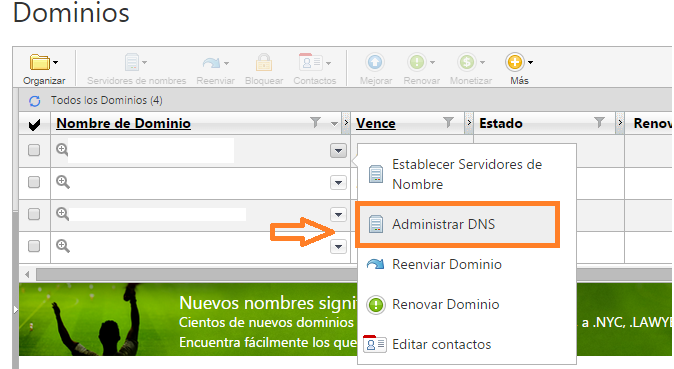Click the Renovar toolbar icon
This screenshot has height=369, width=674.
tap(416, 62)
